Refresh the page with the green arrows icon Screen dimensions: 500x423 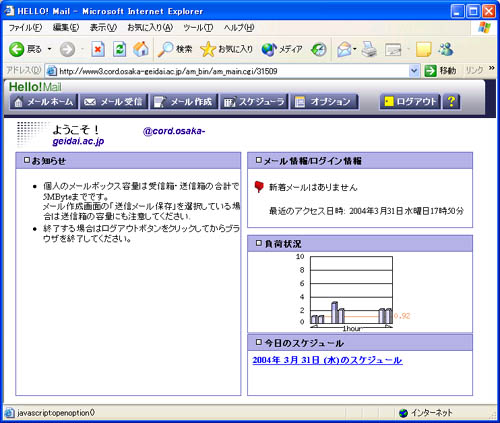click(x=119, y=49)
